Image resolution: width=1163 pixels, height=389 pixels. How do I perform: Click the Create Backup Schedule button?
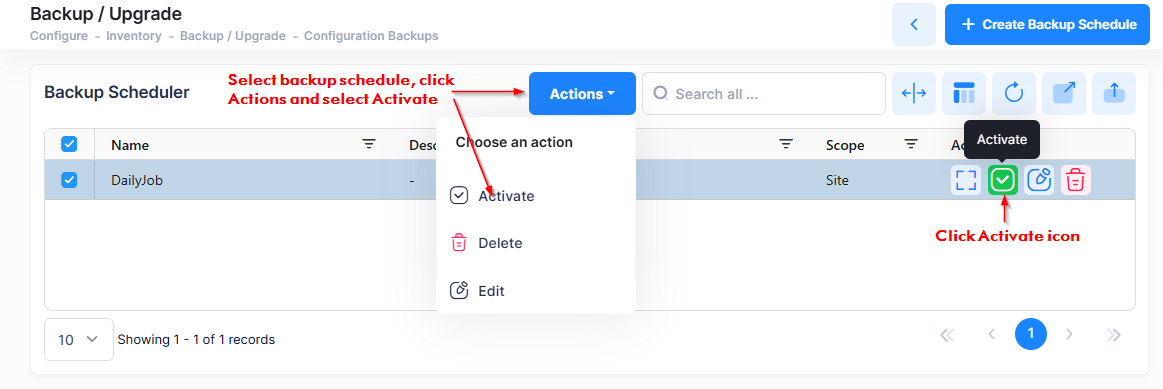[x=1047, y=24]
